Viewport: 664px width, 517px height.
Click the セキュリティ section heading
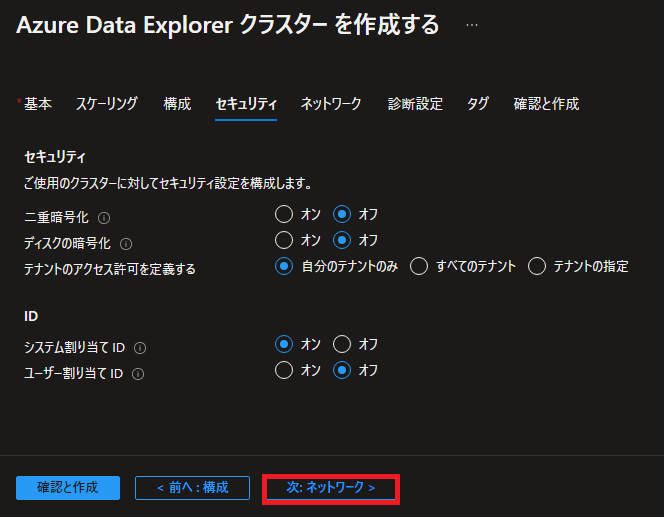pyautogui.click(x=55, y=157)
